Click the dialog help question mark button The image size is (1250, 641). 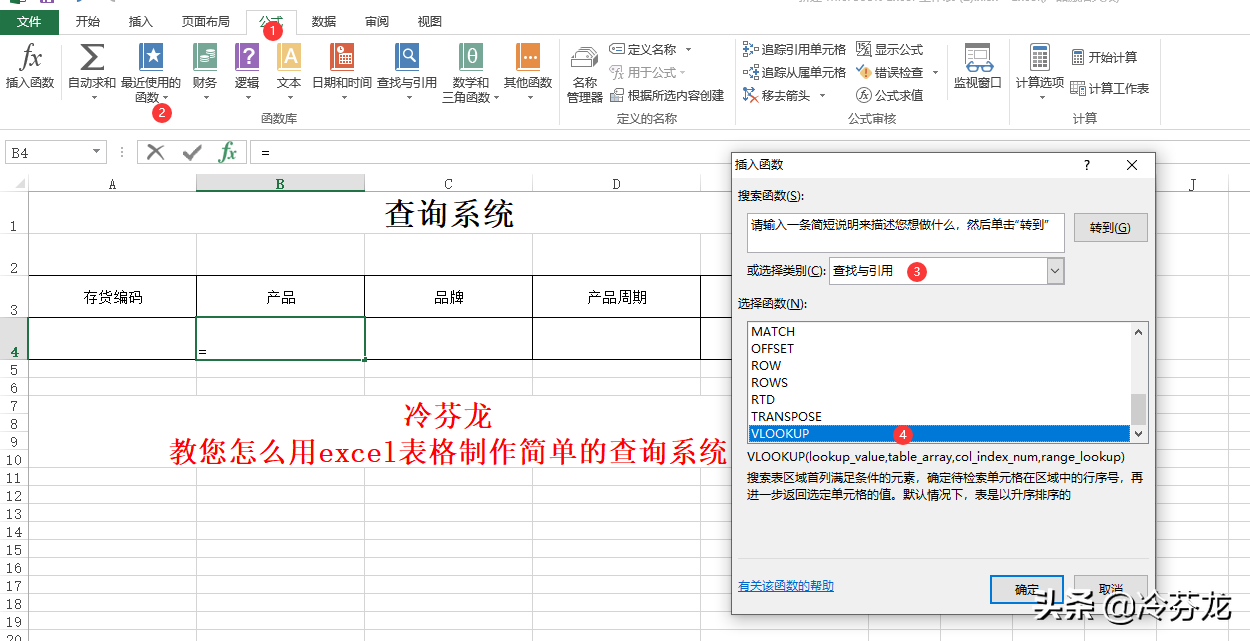pyautogui.click(x=1087, y=165)
